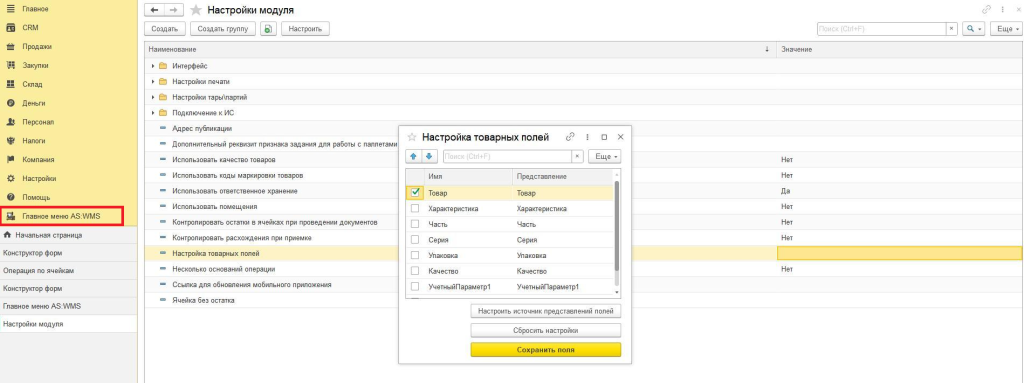The width and height of the screenshot is (1024, 383).
Task: Clear the main search field with X
Action: 952,29
